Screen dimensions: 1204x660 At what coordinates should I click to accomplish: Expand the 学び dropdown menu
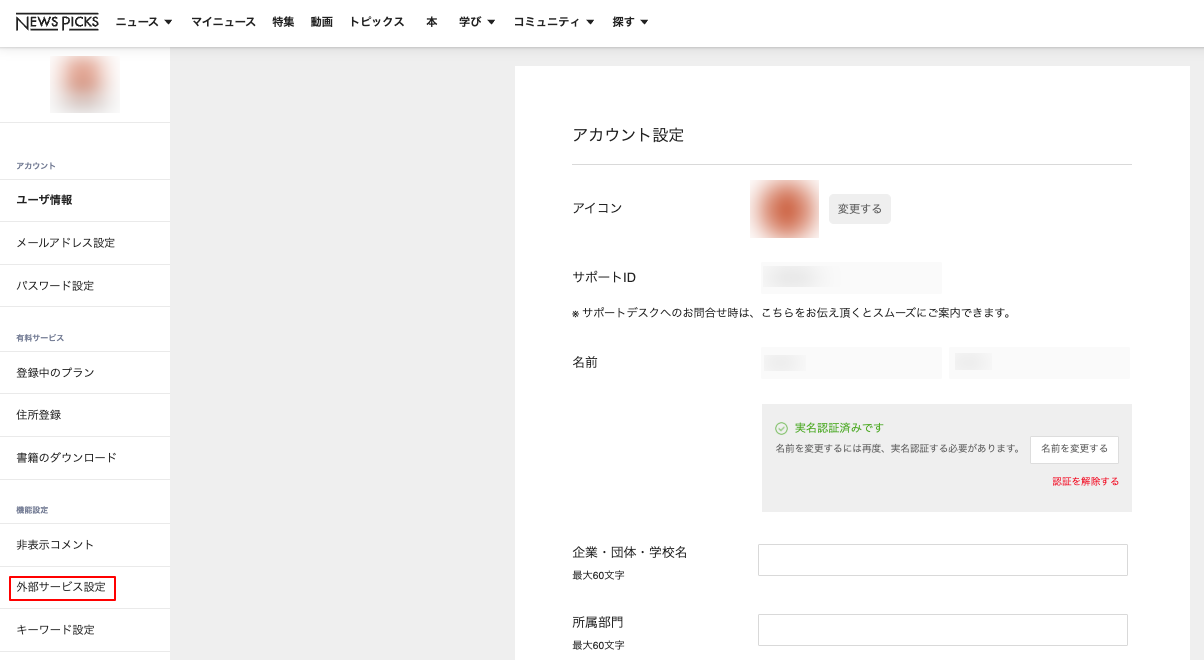point(474,20)
